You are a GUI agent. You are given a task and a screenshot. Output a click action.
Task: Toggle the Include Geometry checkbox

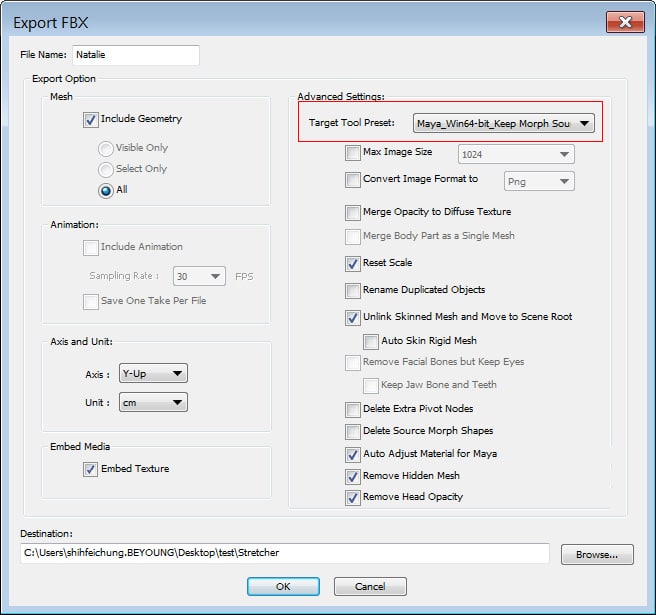pyautogui.click(x=90, y=120)
